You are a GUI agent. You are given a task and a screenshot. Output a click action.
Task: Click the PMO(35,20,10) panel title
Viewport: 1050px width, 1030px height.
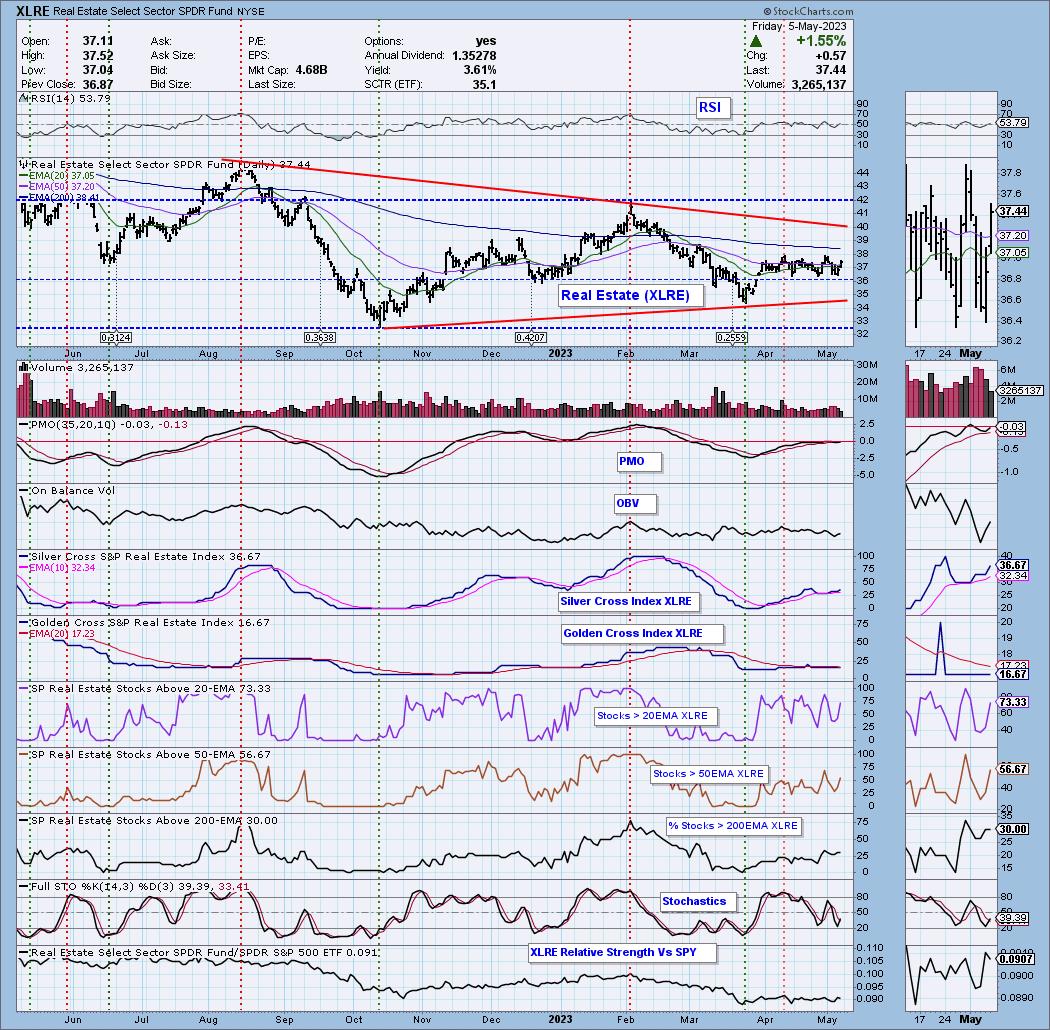click(x=104, y=425)
